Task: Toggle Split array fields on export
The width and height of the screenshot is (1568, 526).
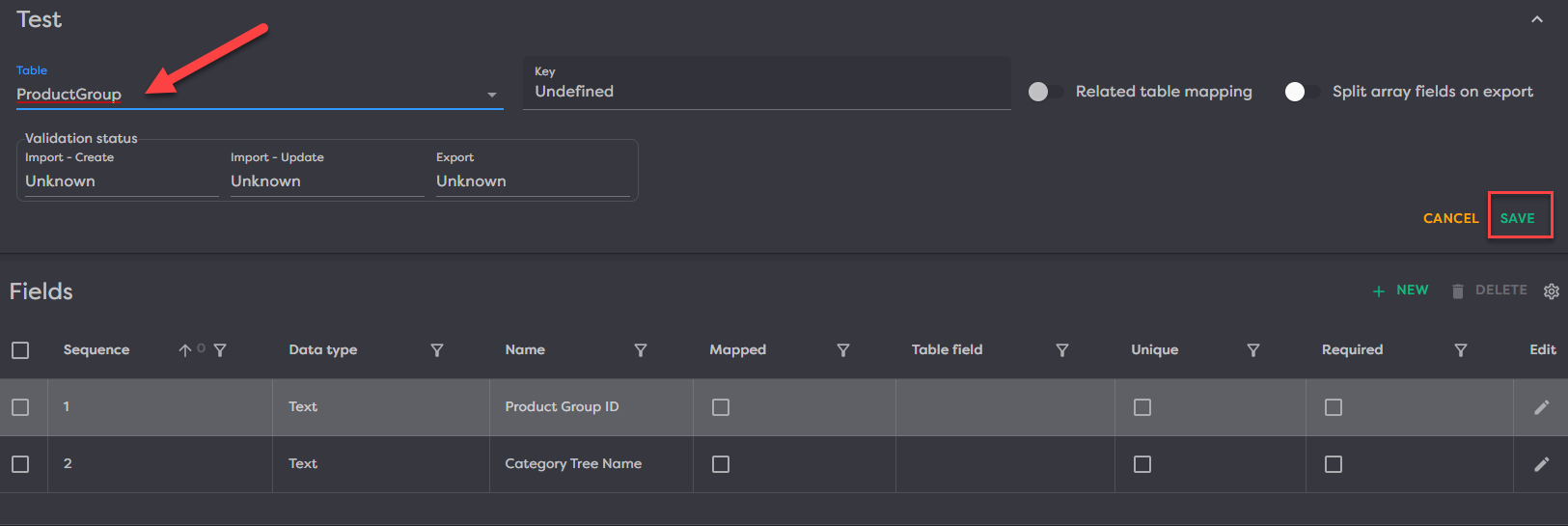Action: [1301, 92]
